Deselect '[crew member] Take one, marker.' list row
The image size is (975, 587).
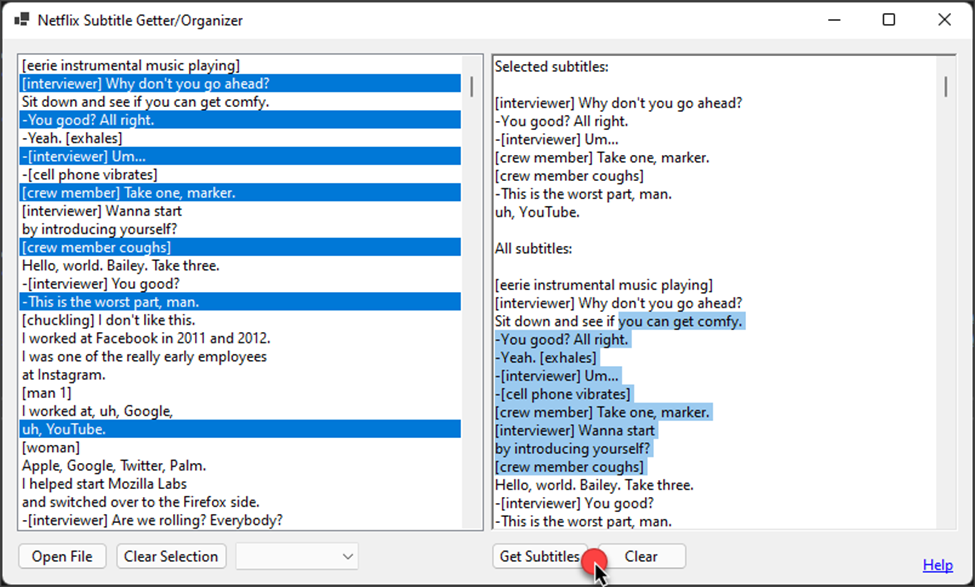[240, 193]
